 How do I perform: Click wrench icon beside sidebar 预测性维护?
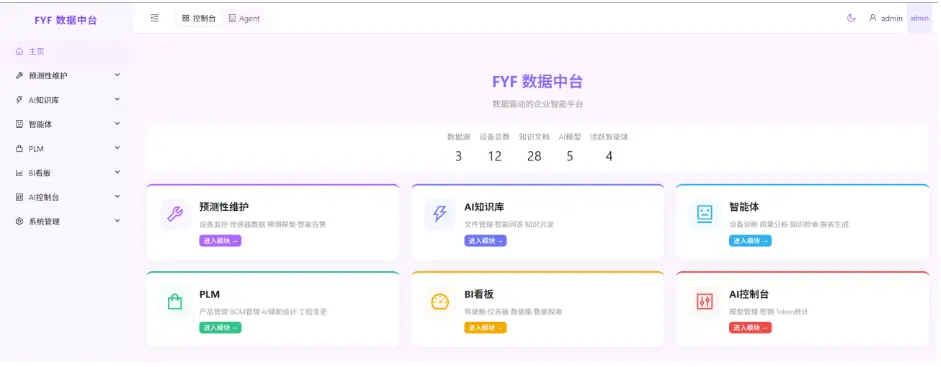19,76
